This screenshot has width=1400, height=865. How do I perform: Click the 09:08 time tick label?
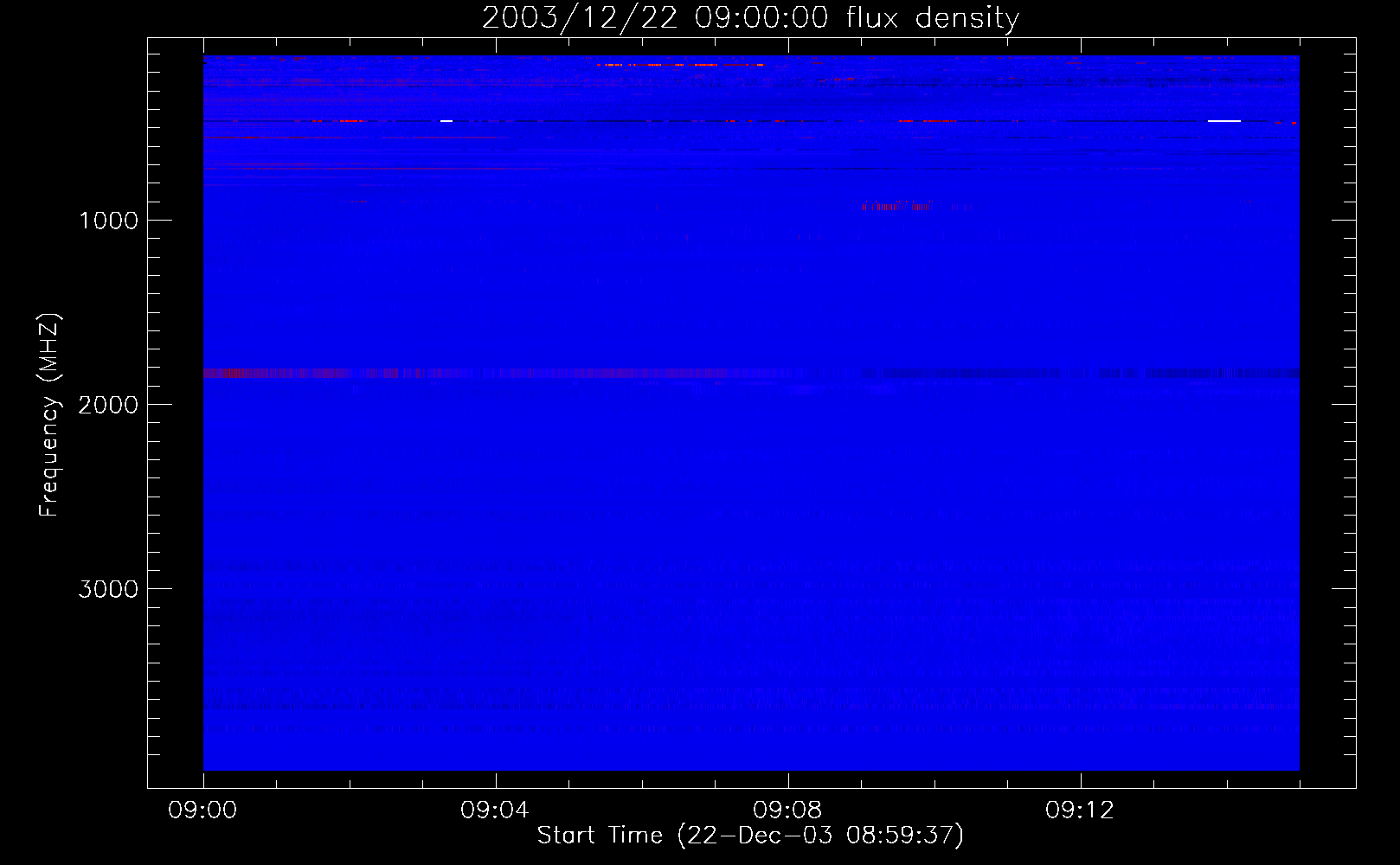787,811
